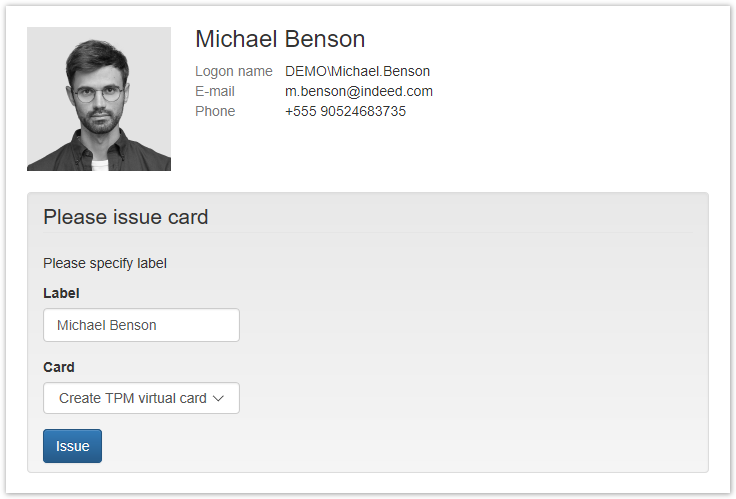Open the Card type dropdown
The width and height of the screenshot is (736, 499).
[141, 398]
